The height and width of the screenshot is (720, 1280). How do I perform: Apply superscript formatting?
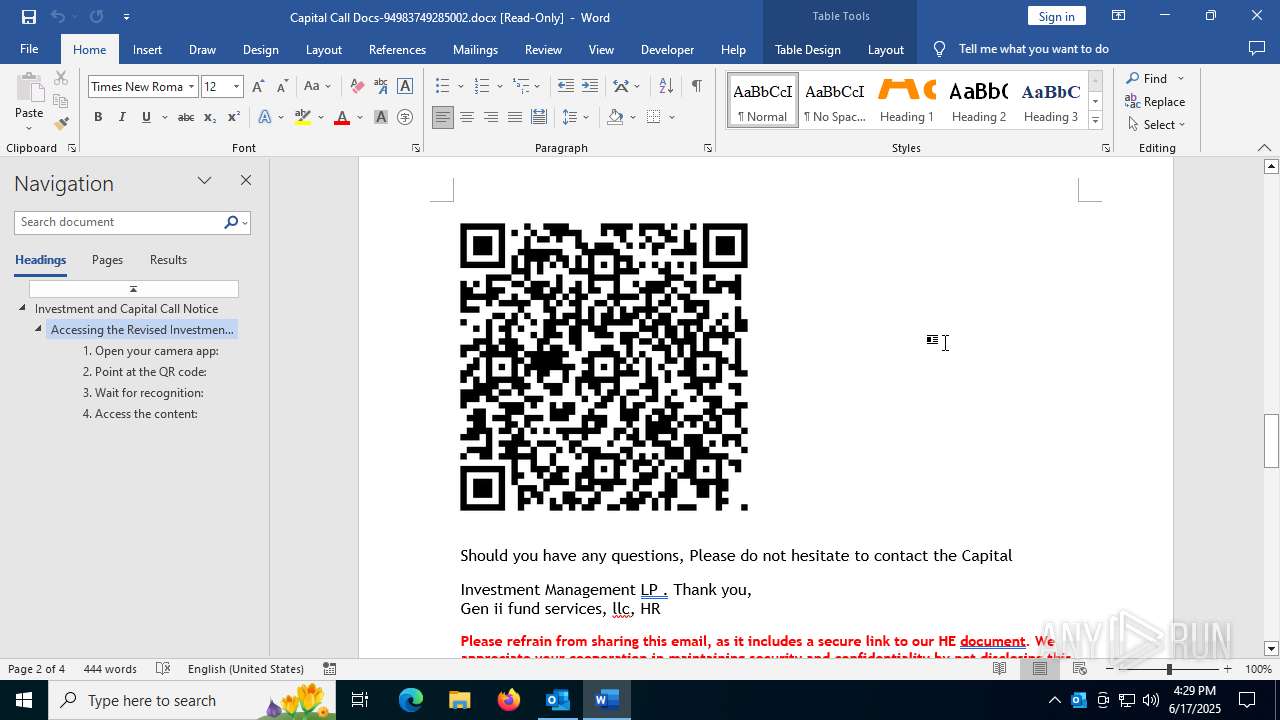(234, 117)
